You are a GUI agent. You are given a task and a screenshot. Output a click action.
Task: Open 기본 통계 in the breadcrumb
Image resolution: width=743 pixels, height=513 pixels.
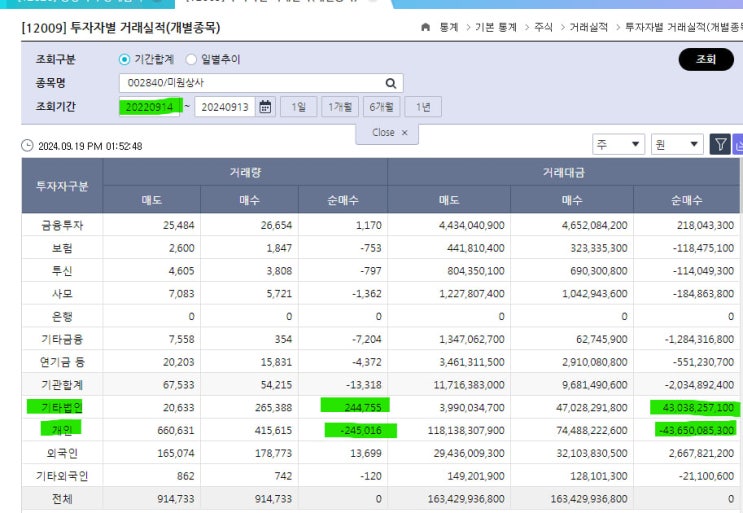pos(496,27)
